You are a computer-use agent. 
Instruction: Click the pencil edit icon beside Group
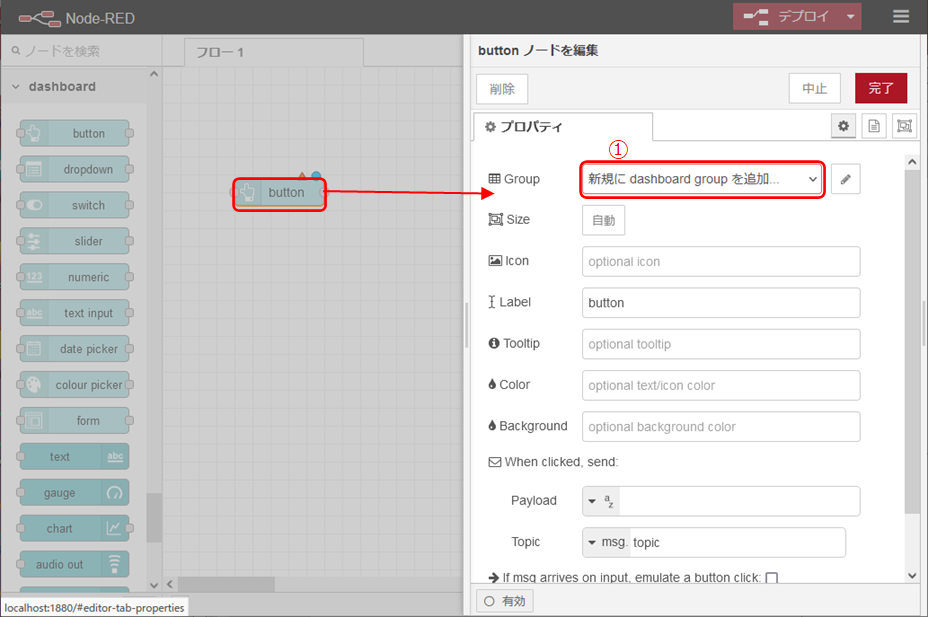845,179
